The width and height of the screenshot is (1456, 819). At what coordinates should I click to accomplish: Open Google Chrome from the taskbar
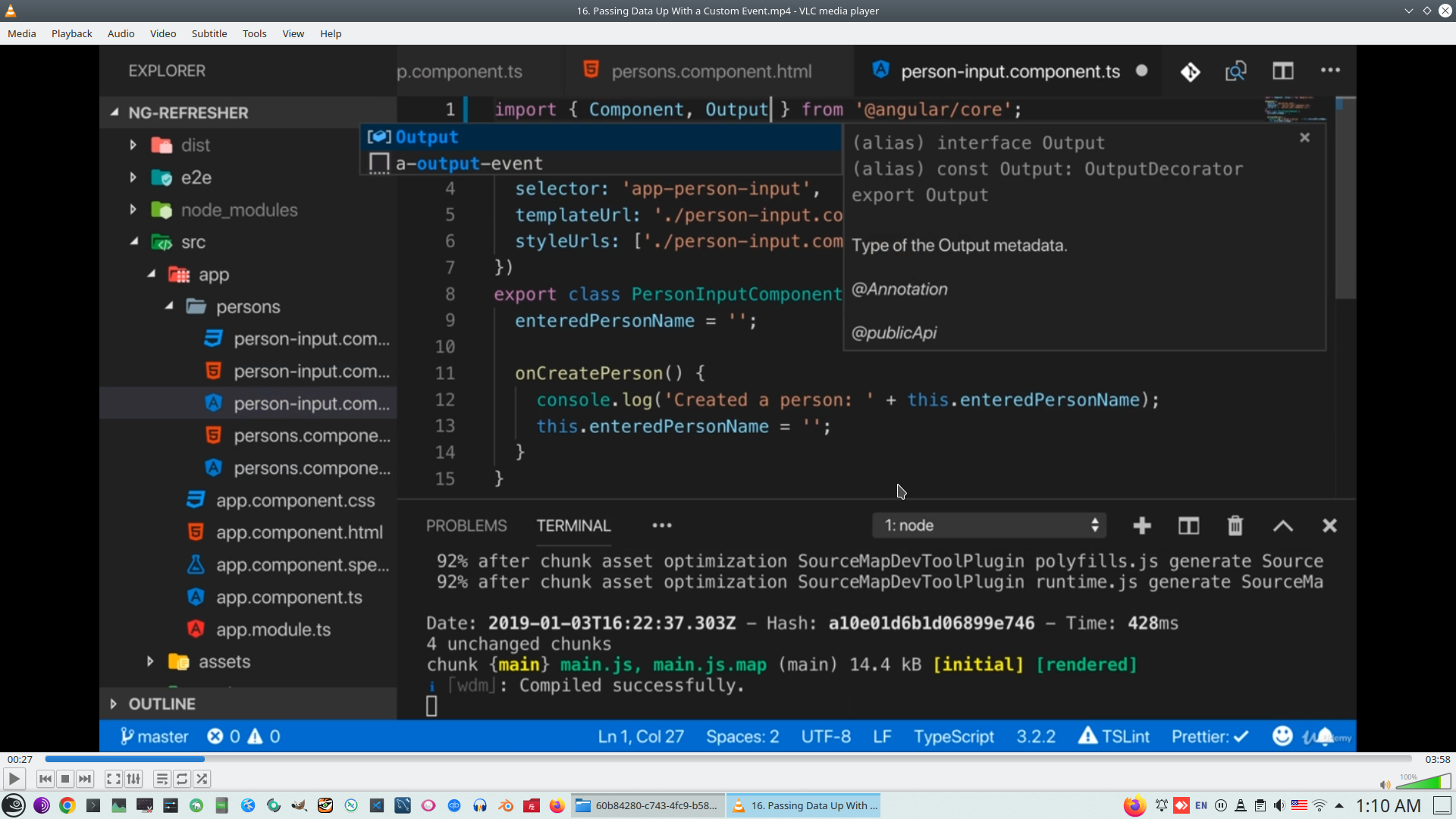[67, 805]
